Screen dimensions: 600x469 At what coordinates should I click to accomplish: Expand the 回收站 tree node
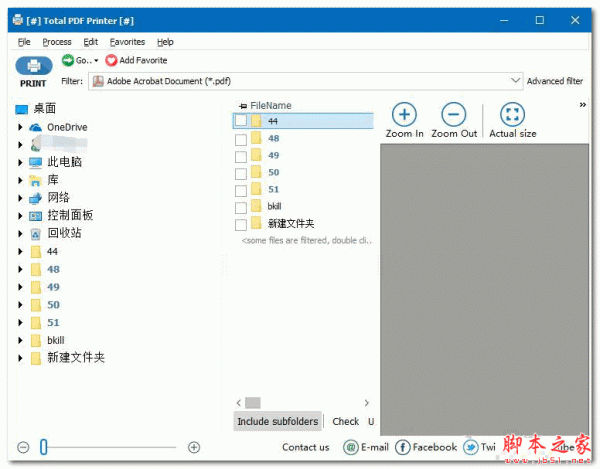point(20,233)
